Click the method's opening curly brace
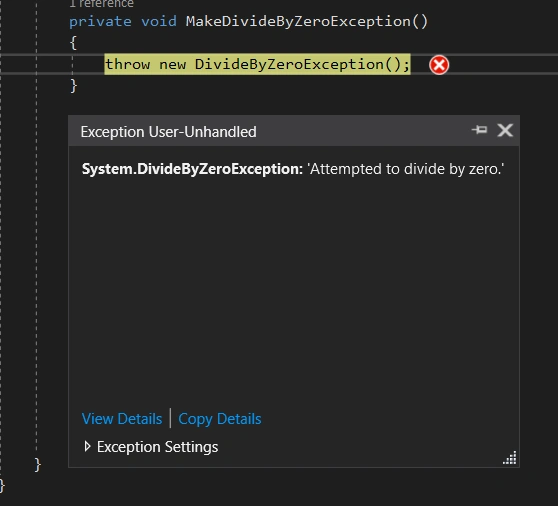Screen dimensions: 558x506 pos(73,43)
